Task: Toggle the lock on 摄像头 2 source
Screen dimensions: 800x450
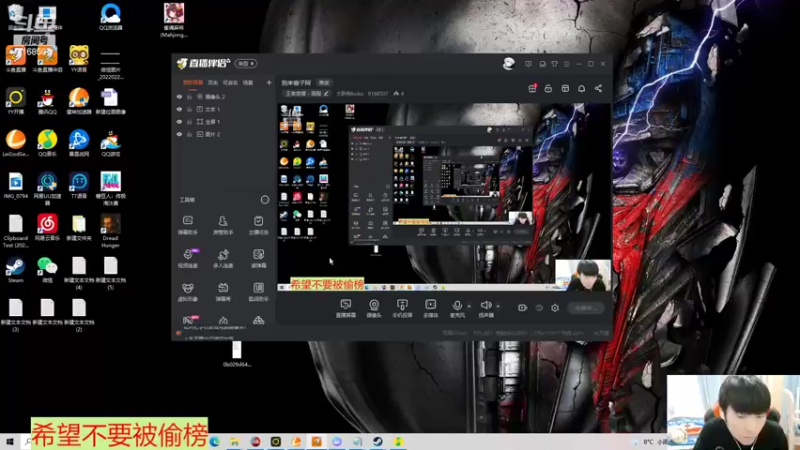Action: coord(189,96)
